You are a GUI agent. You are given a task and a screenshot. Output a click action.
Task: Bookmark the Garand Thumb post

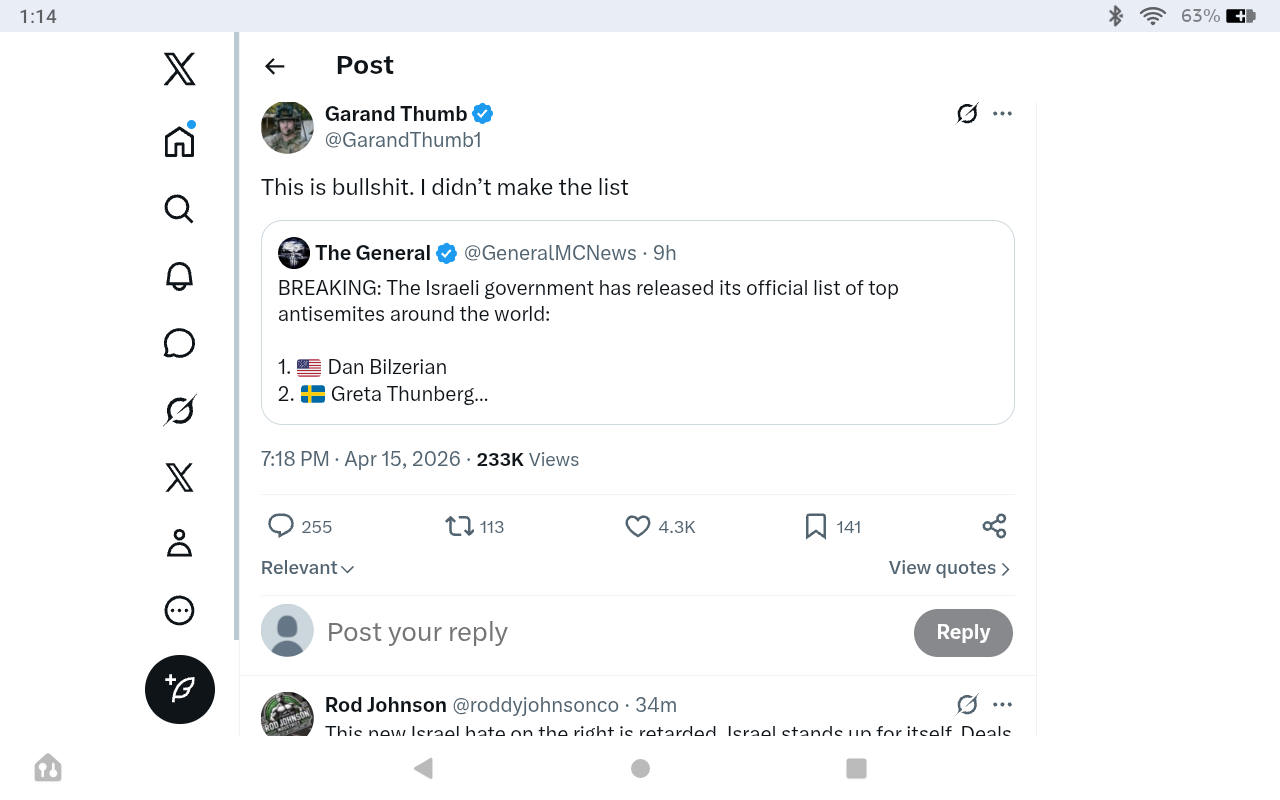click(833, 526)
